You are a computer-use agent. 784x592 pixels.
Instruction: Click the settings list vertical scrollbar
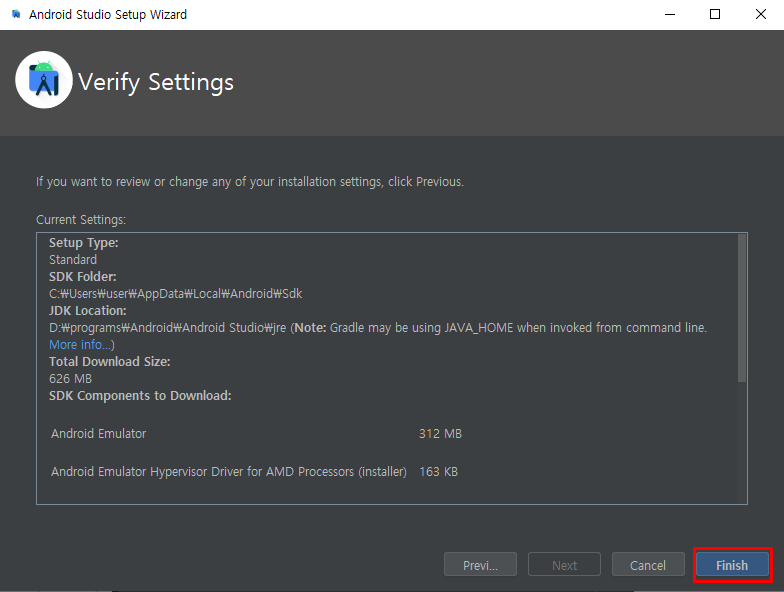coord(742,308)
